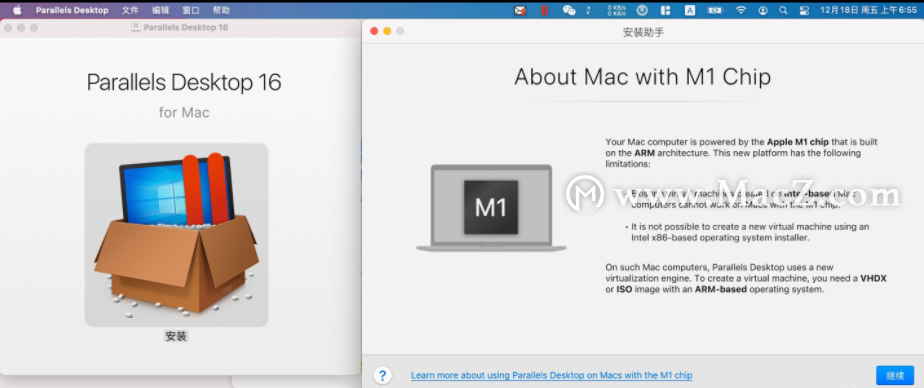Open the Apple menu
Image resolution: width=924 pixels, height=388 pixels.
click(17, 10)
